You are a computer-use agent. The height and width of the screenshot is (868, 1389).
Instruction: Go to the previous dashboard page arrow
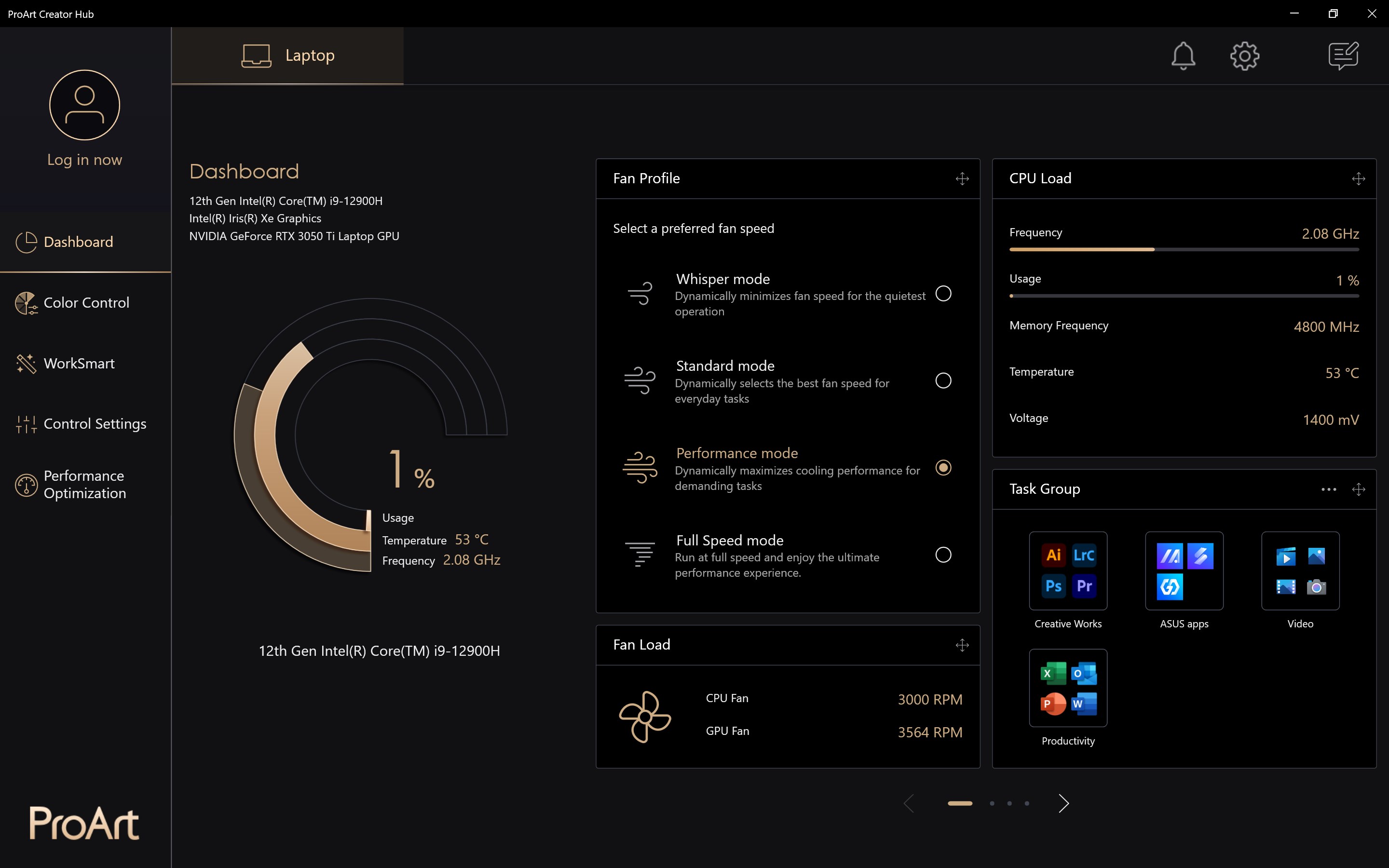pos(909,803)
